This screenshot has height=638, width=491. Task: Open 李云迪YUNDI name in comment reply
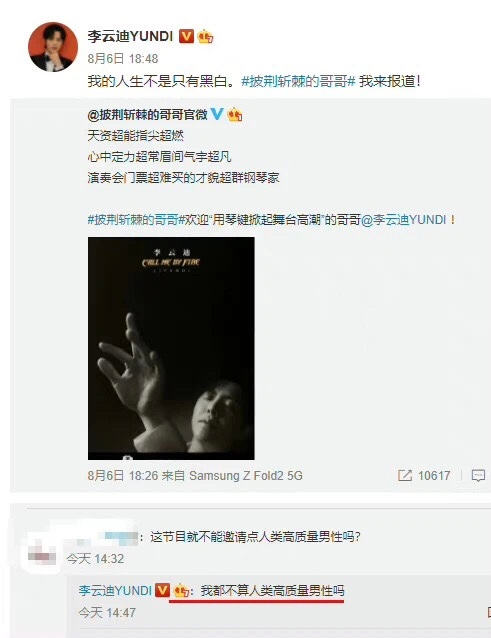[115, 590]
